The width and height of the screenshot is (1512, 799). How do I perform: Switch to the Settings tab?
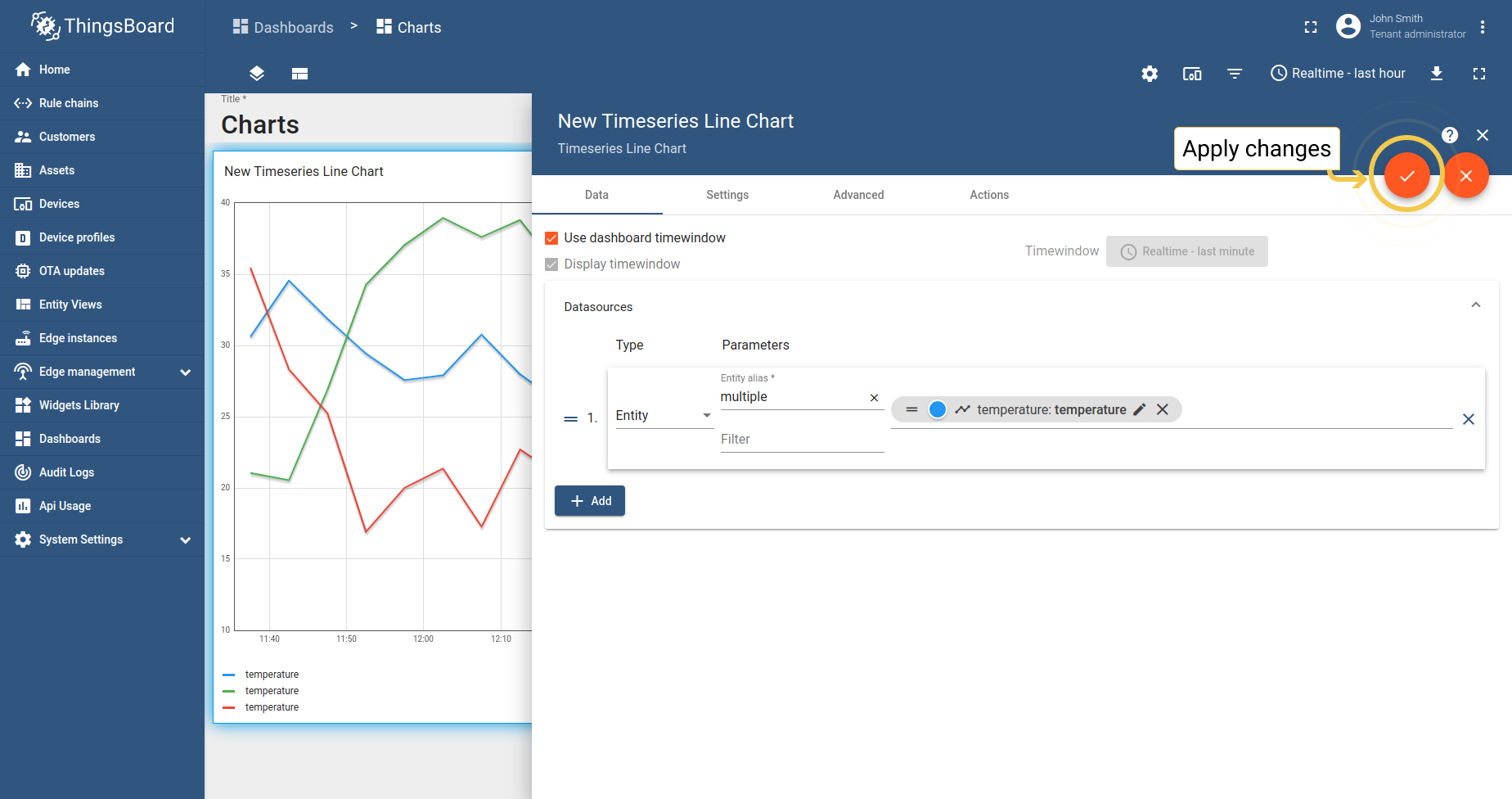(x=727, y=195)
